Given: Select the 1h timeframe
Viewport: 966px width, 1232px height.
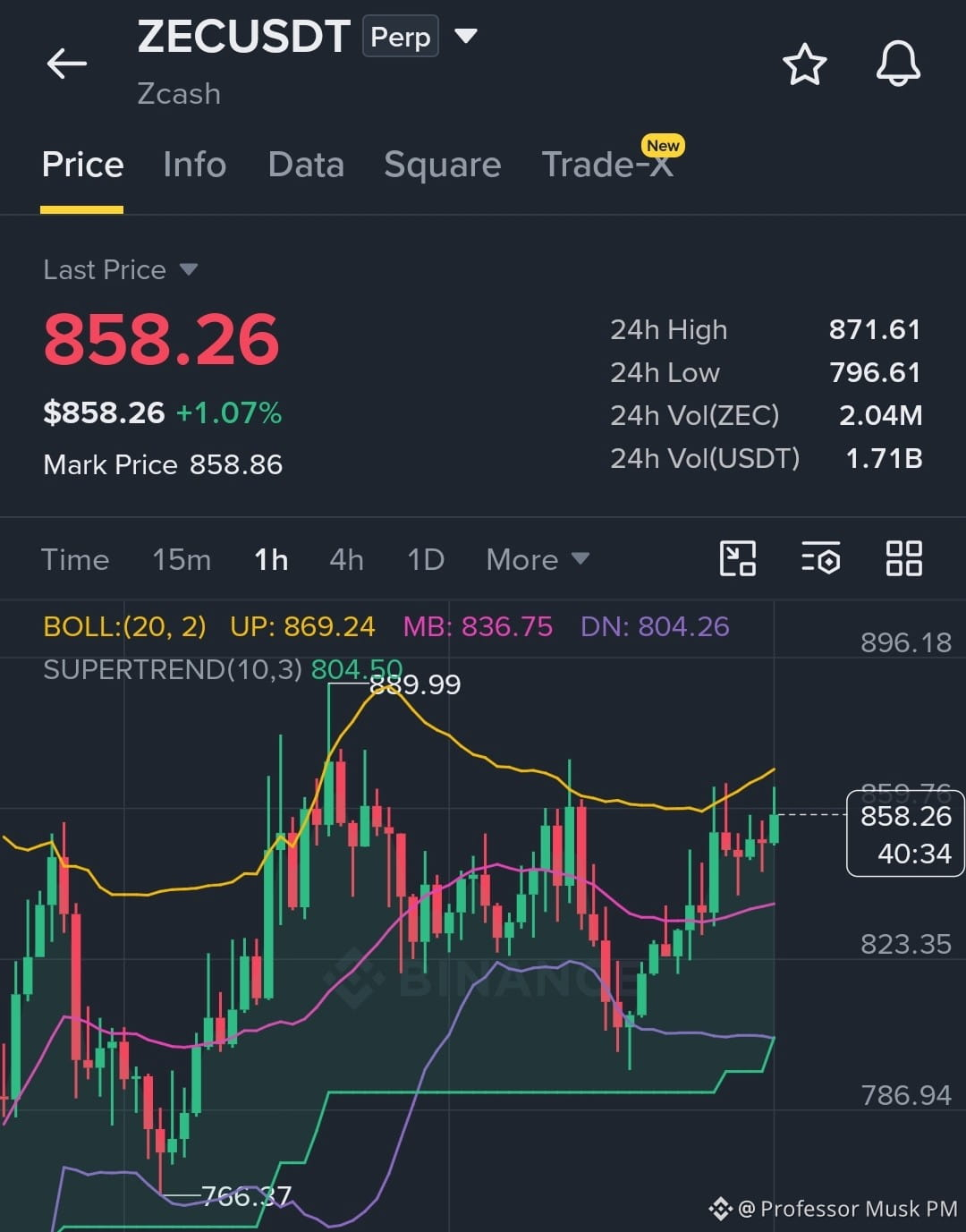Looking at the screenshot, I should coord(271,560).
